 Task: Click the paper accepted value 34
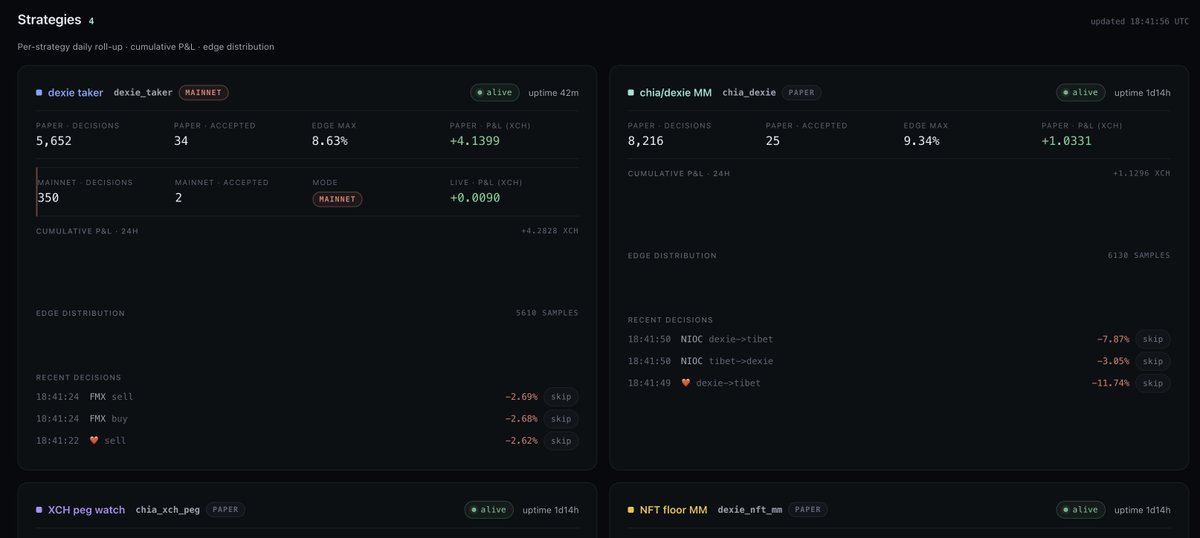tap(181, 141)
